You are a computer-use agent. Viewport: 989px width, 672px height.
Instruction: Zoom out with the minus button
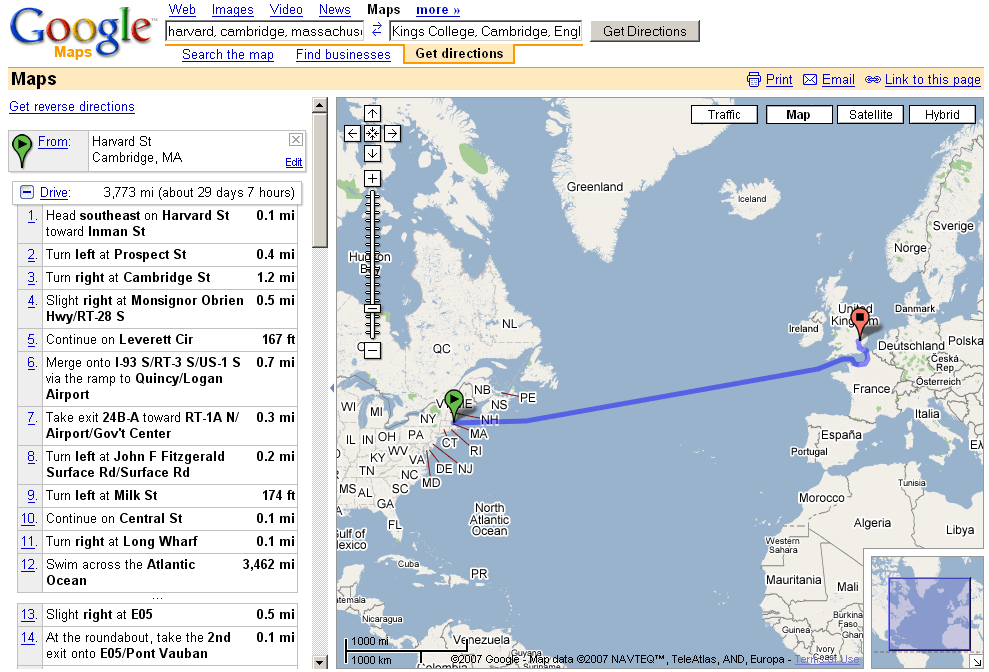pyautogui.click(x=373, y=350)
